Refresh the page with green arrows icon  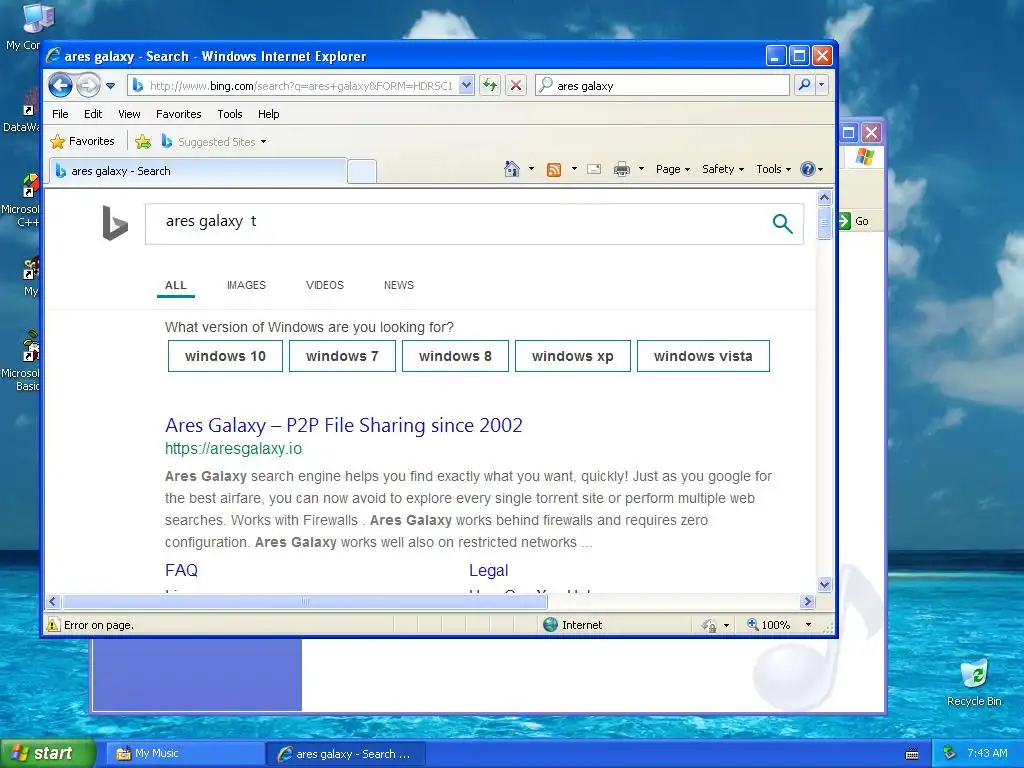[490, 85]
